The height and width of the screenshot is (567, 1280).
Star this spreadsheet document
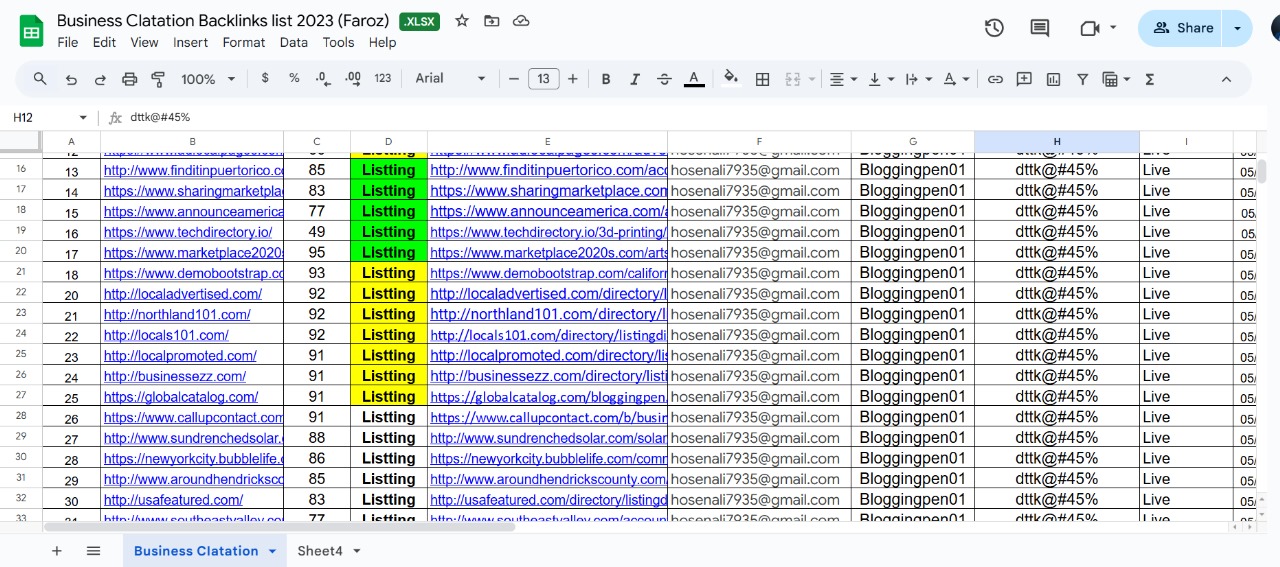462,21
